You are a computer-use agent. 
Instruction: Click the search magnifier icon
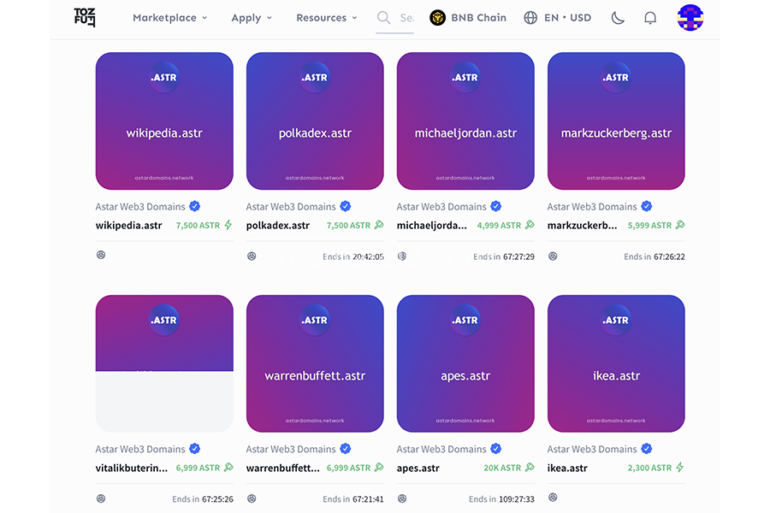[x=384, y=18]
